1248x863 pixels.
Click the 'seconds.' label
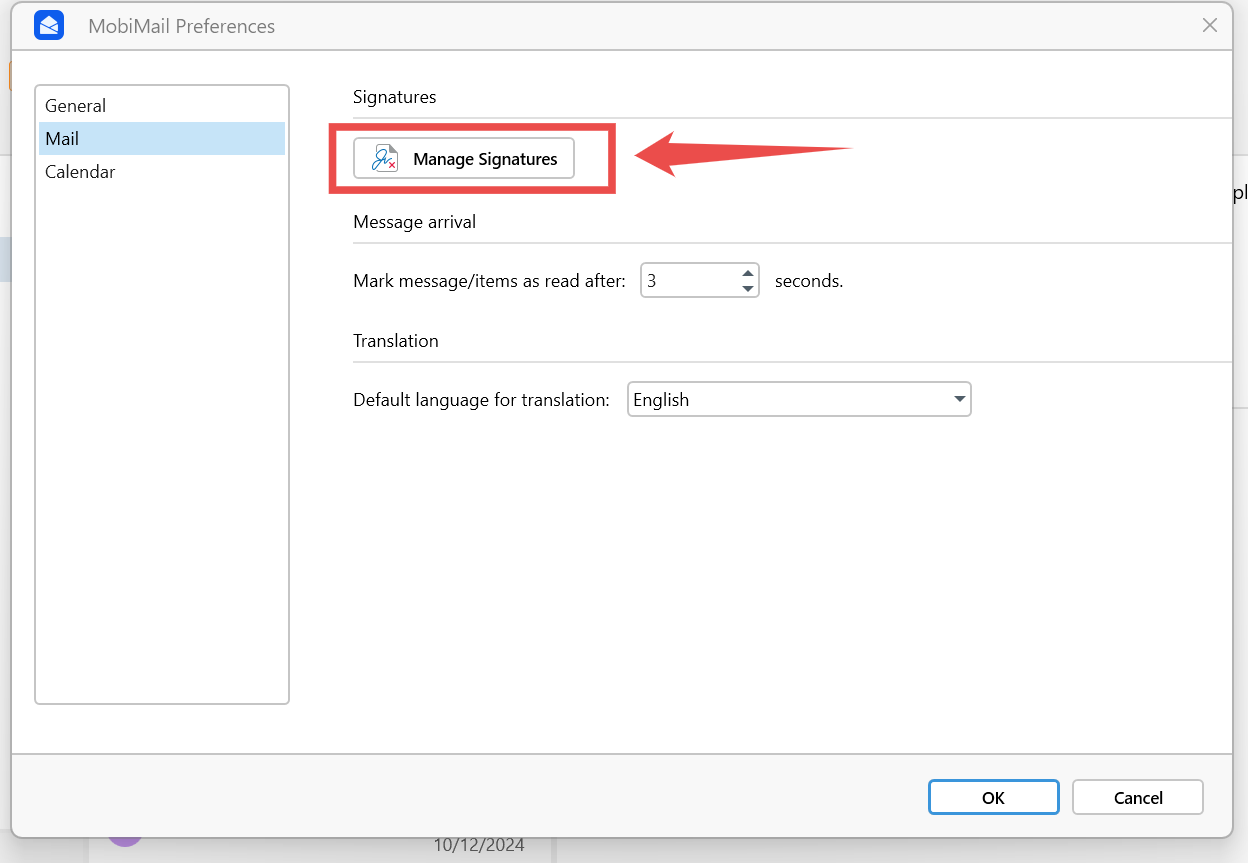coord(809,281)
